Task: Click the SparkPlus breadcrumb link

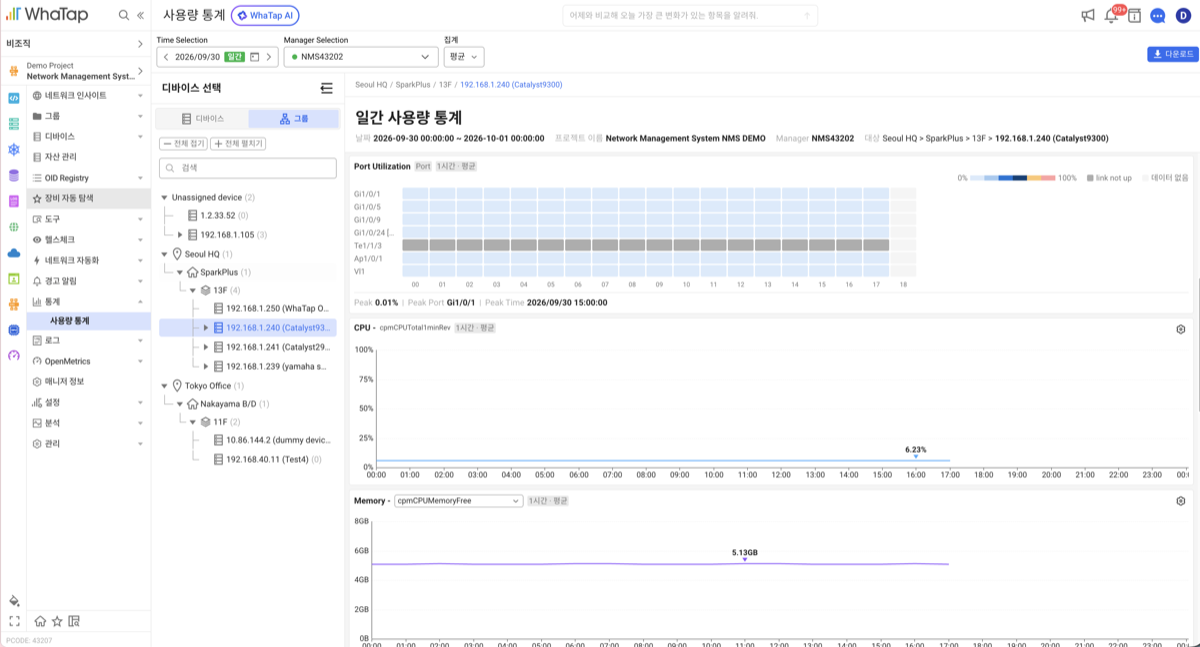Action: point(413,85)
